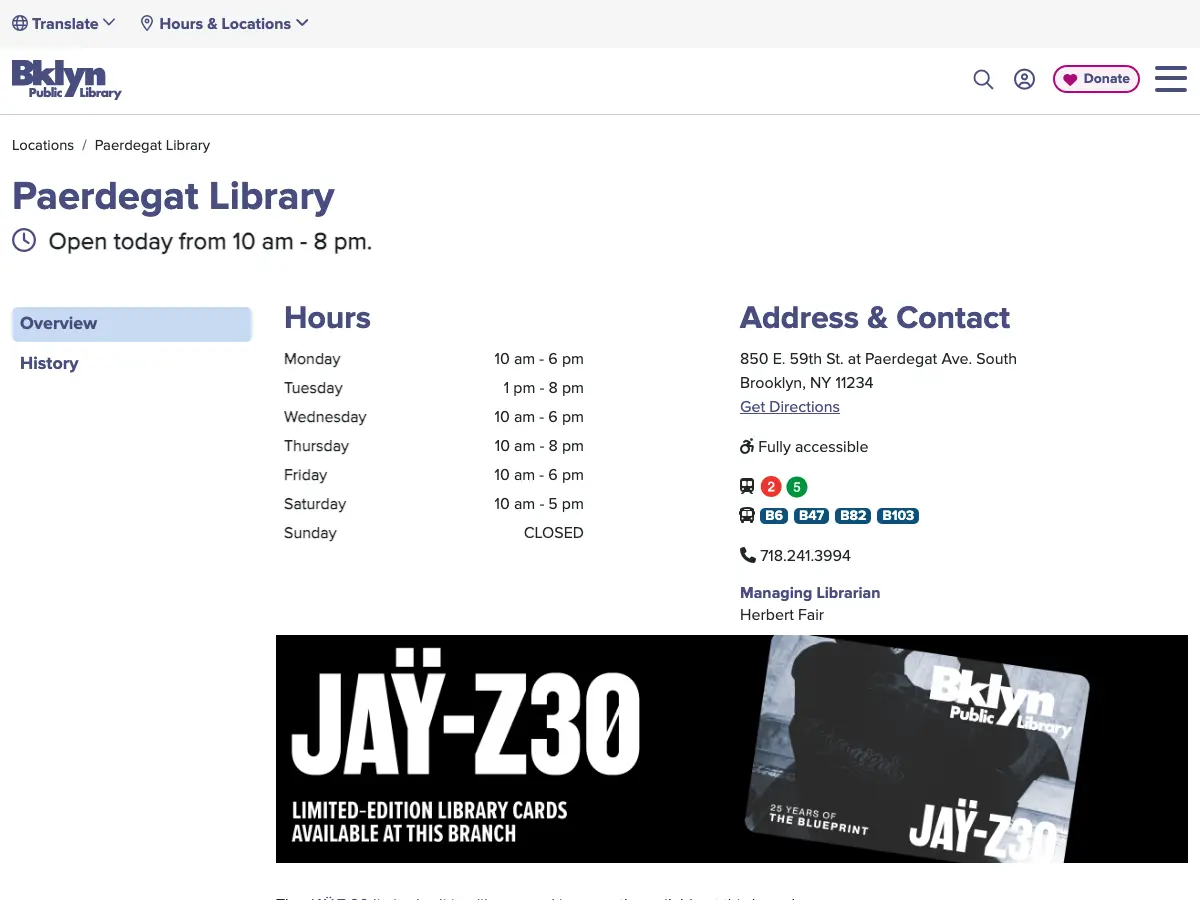Click the phone number 718.241.3994
This screenshot has height=900, width=1200.
point(805,556)
